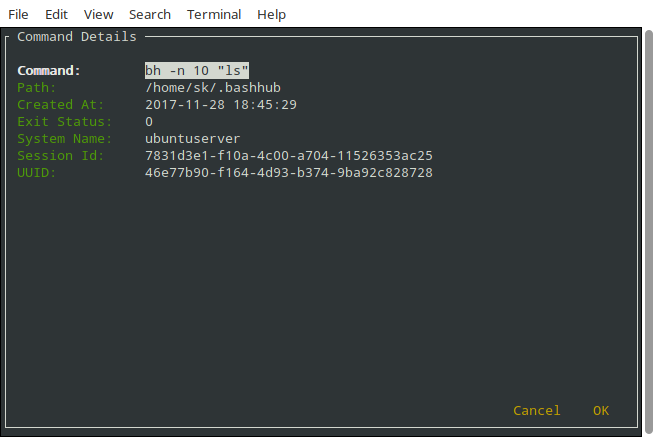Viewport: 656px width, 437px height.
Task: Click the highlighted command input field
Action: coord(196,71)
